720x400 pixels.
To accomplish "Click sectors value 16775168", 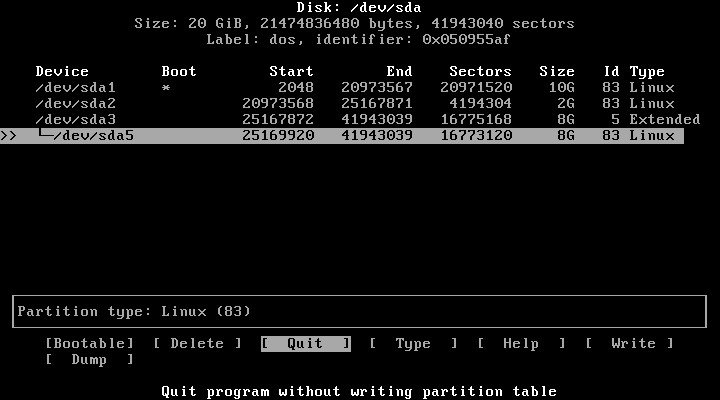I will tap(476, 119).
